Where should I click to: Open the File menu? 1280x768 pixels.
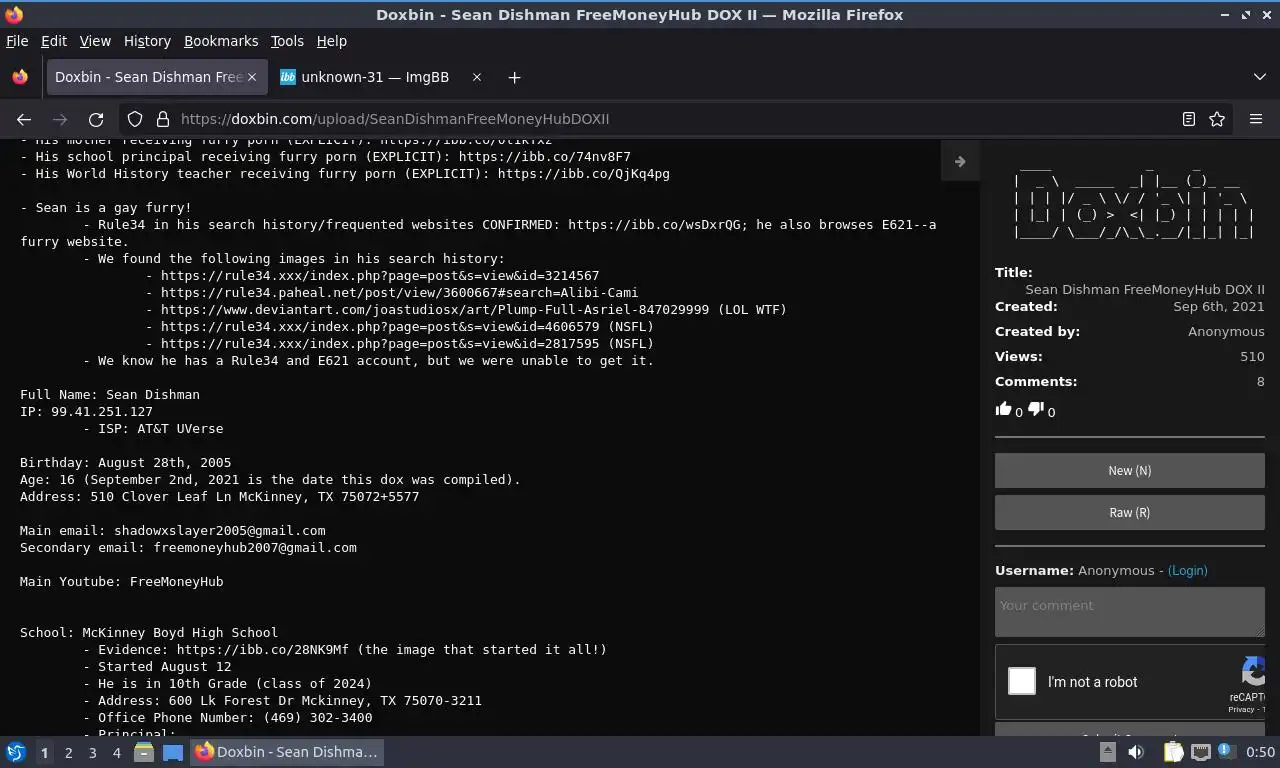17,41
